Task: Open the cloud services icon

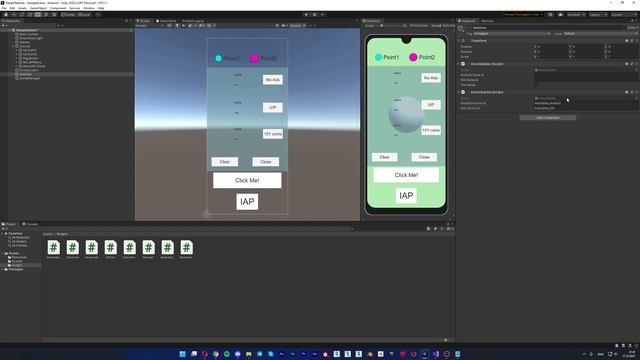Action: 560,15
